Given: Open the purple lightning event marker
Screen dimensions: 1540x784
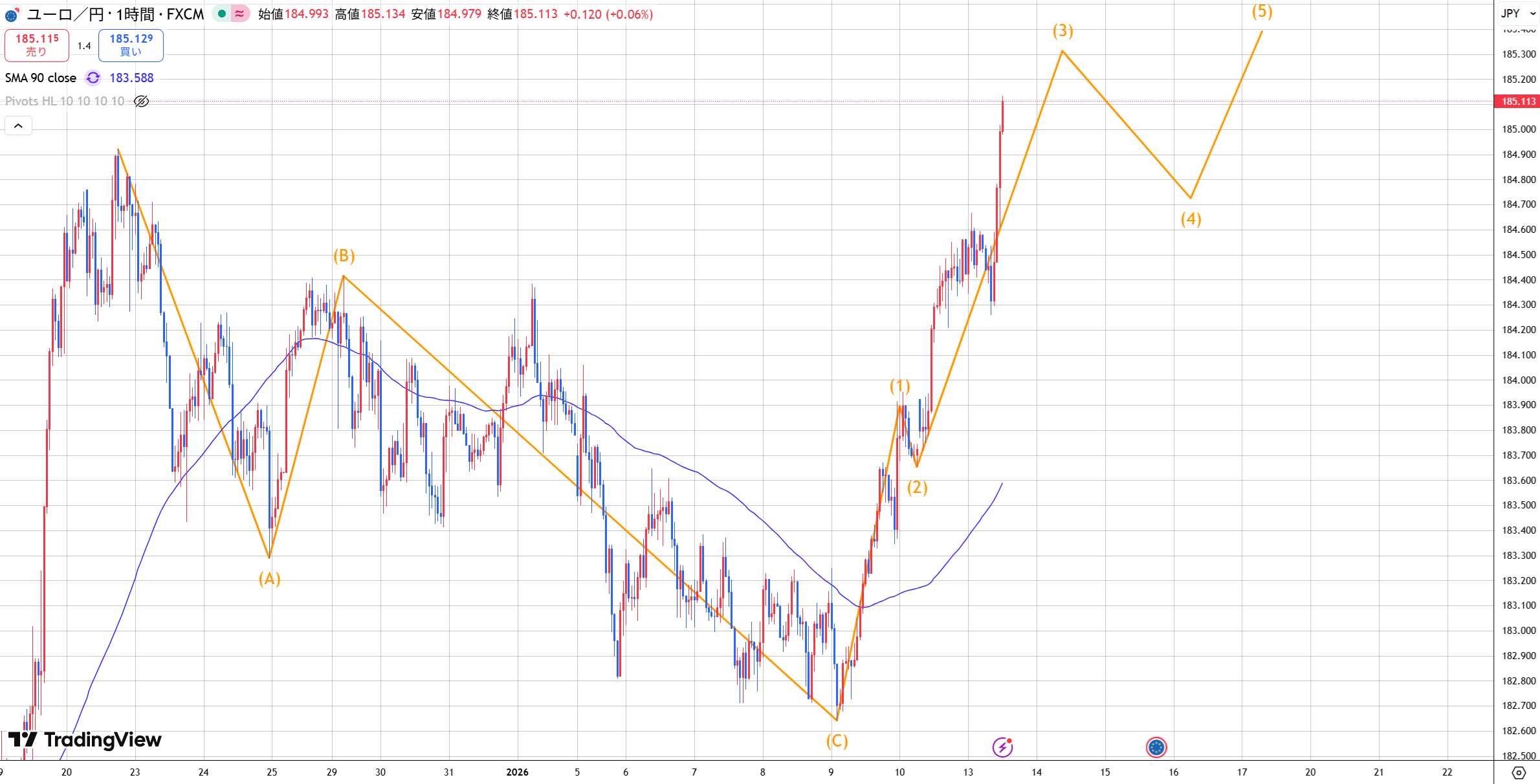Looking at the screenshot, I should point(1002,747).
